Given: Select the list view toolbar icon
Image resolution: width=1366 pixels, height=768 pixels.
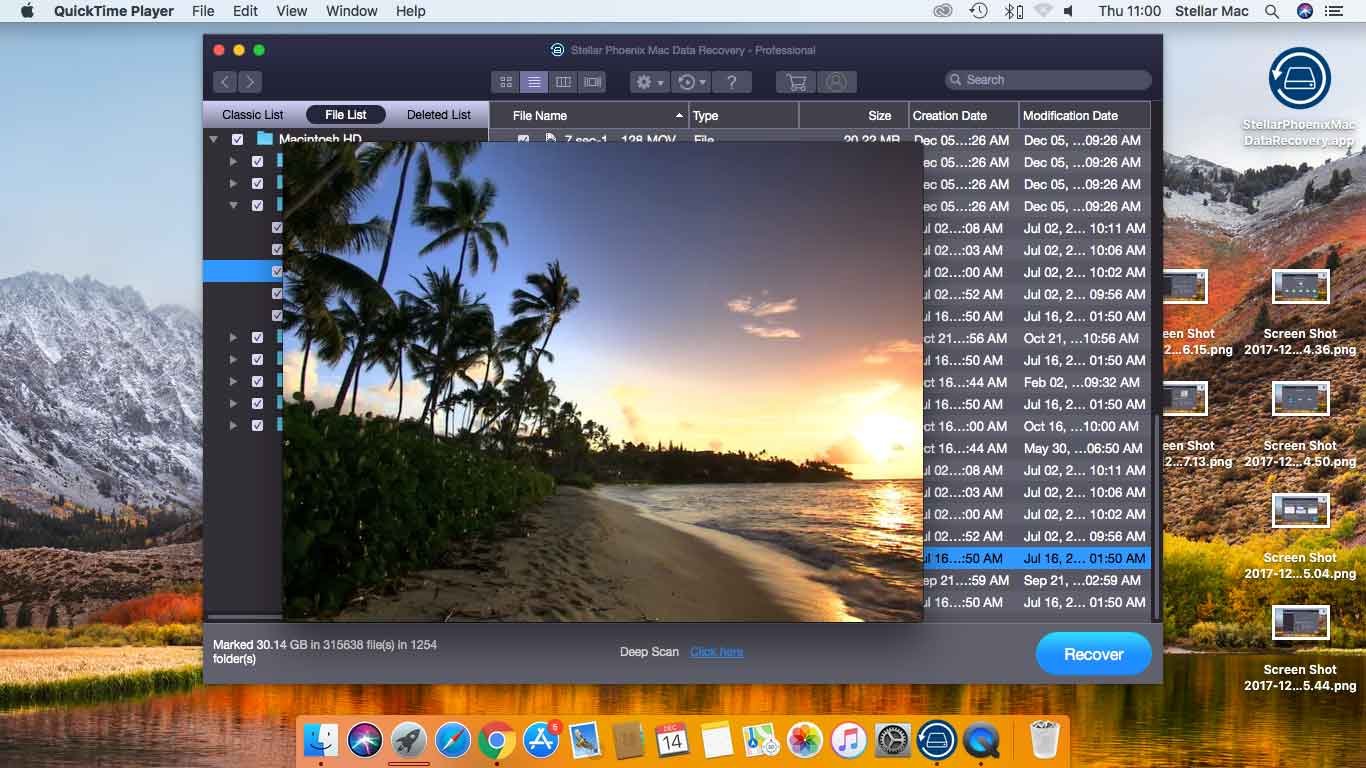Looking at the screenshot, I should [534, 82].
